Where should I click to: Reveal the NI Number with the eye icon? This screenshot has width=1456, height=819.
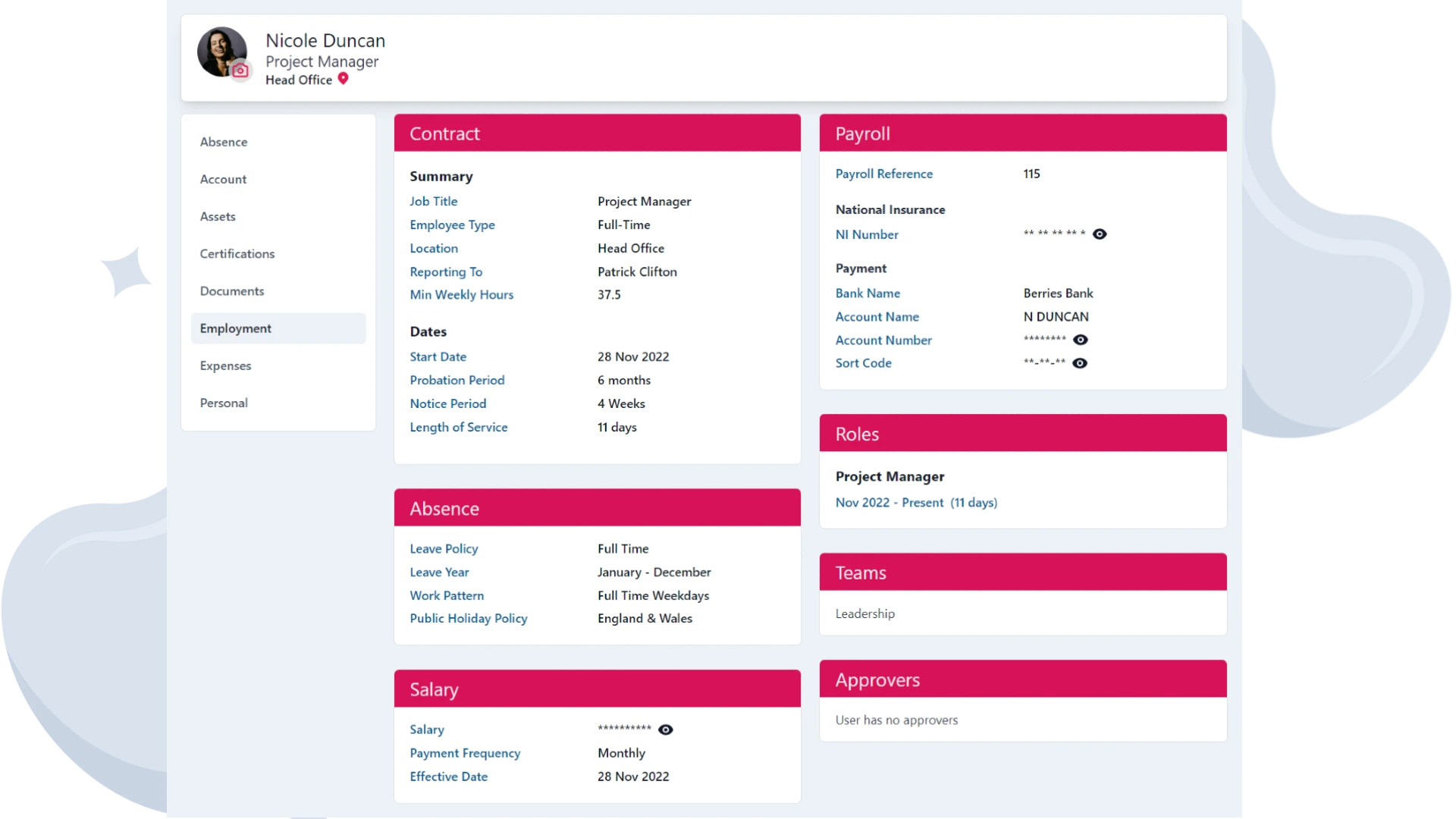[1100, 234]
